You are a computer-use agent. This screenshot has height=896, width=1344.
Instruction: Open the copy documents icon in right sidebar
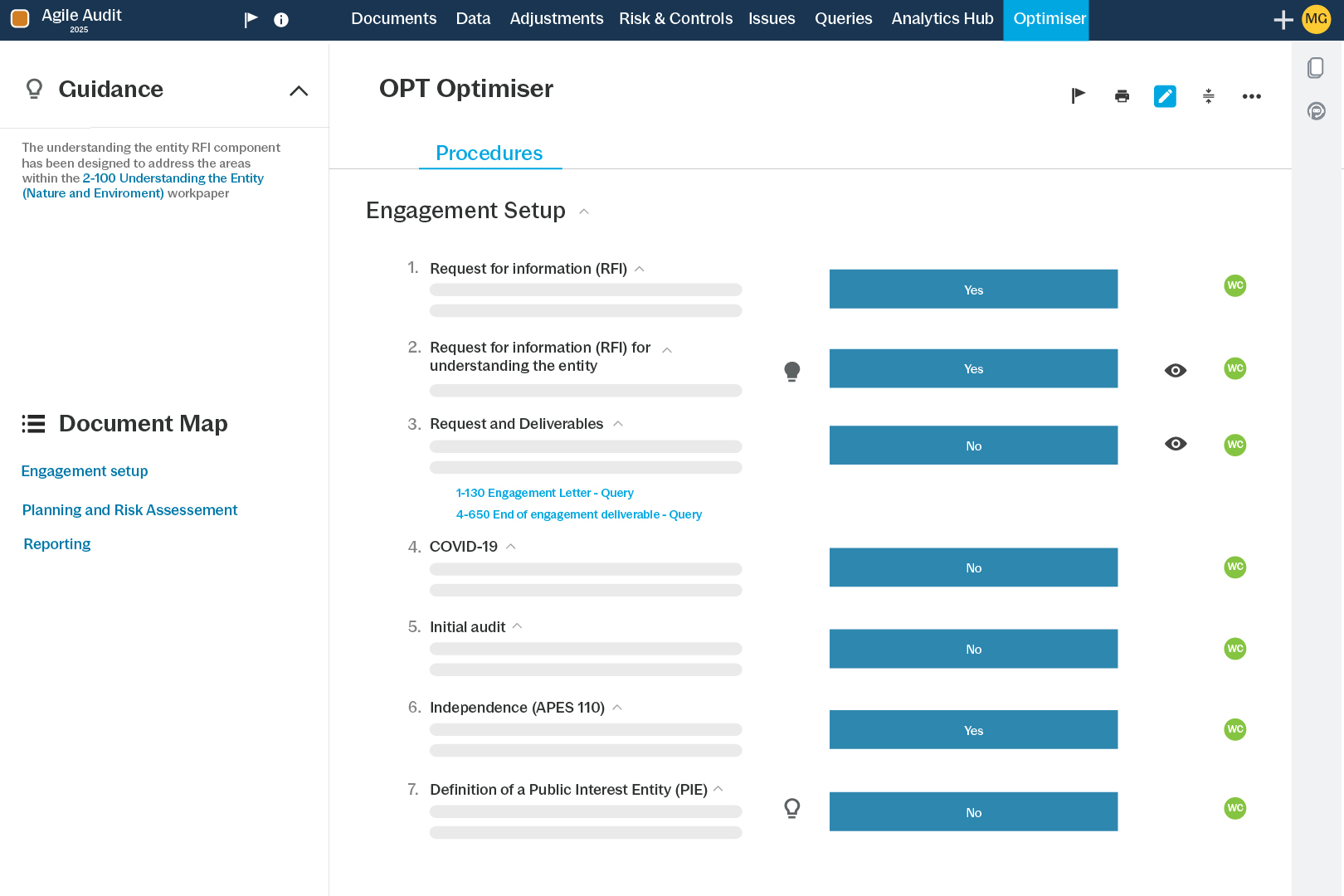pos(1316,68)
